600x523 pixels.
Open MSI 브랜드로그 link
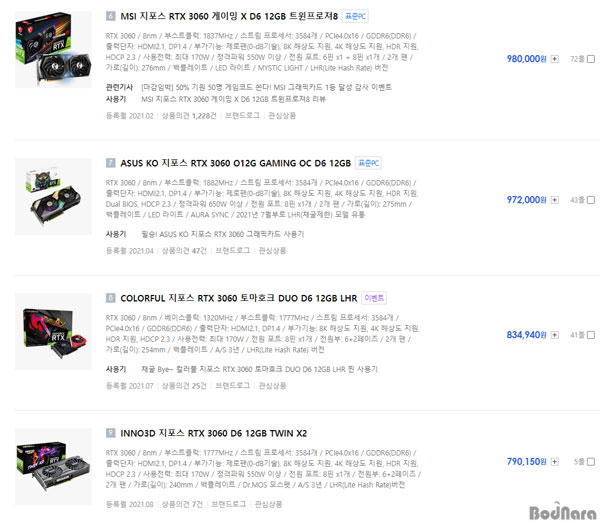coord(242,116)
